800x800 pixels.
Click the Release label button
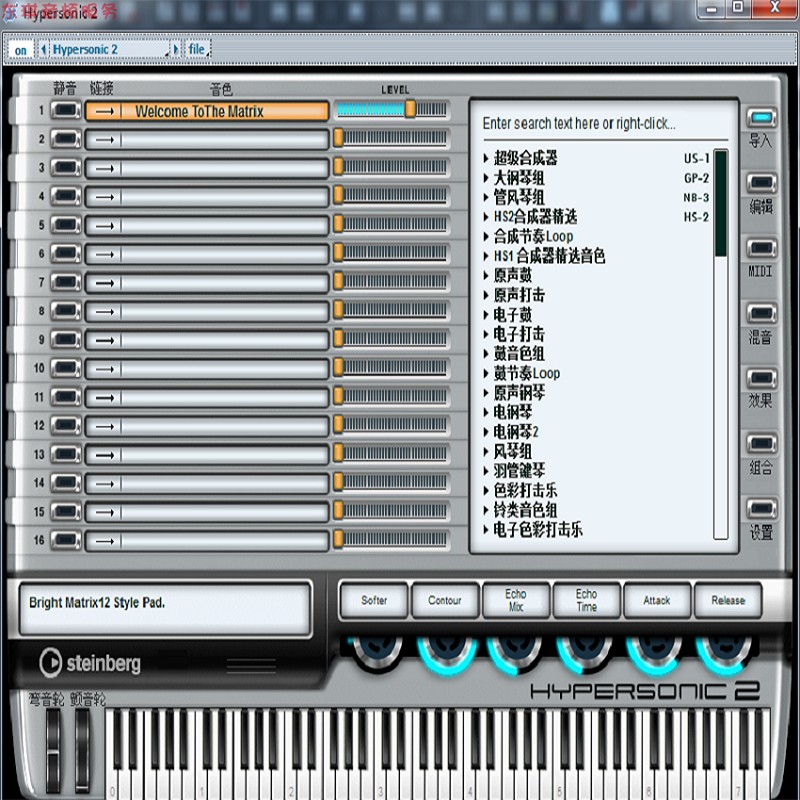coord(728,601)
